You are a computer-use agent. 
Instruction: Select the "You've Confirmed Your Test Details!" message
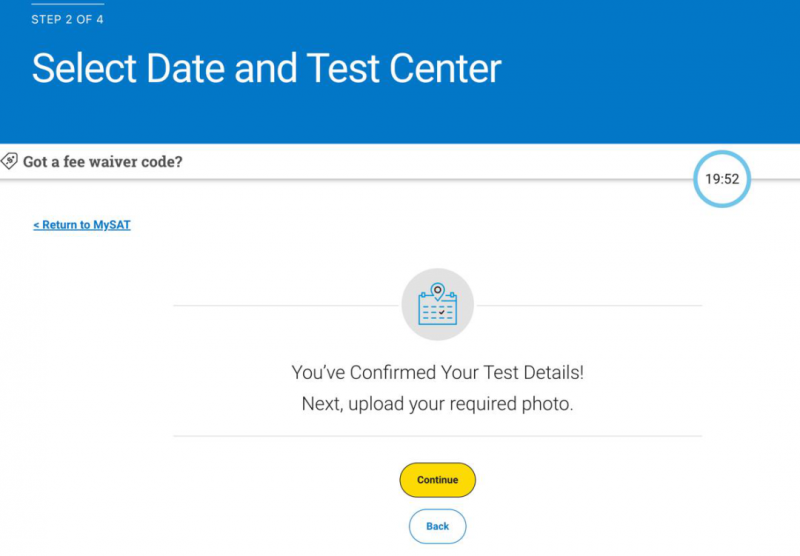click(438, 373)
